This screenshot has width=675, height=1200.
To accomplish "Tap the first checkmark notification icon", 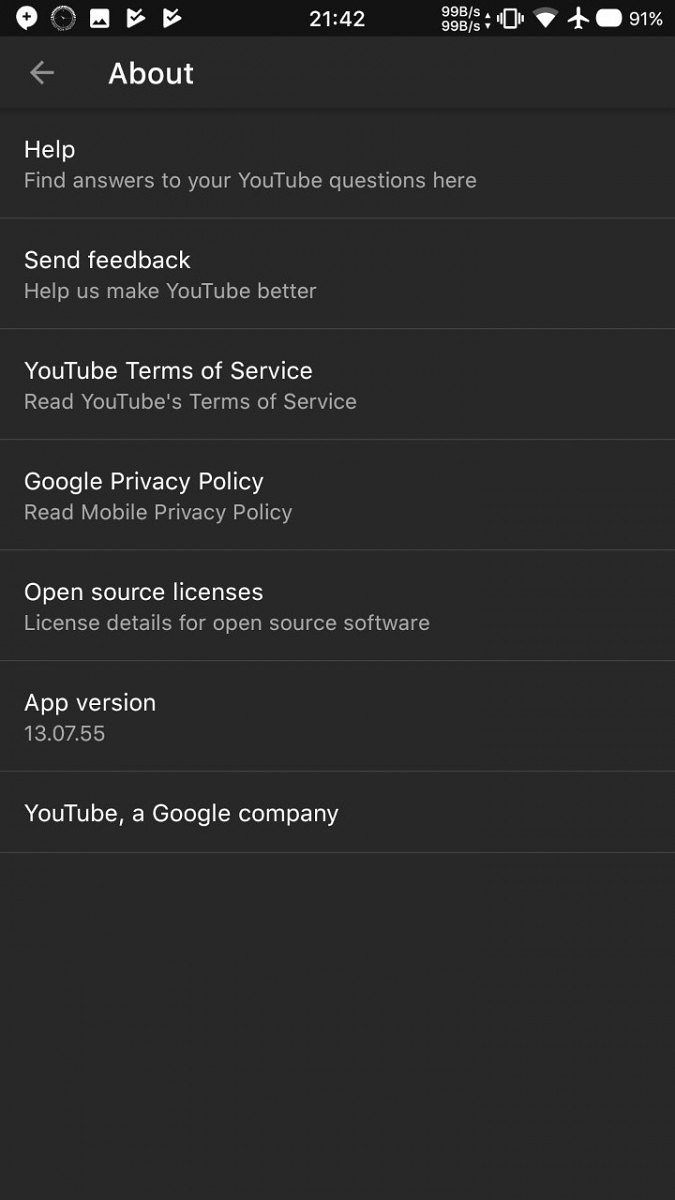I will click(x=136, y=18).
